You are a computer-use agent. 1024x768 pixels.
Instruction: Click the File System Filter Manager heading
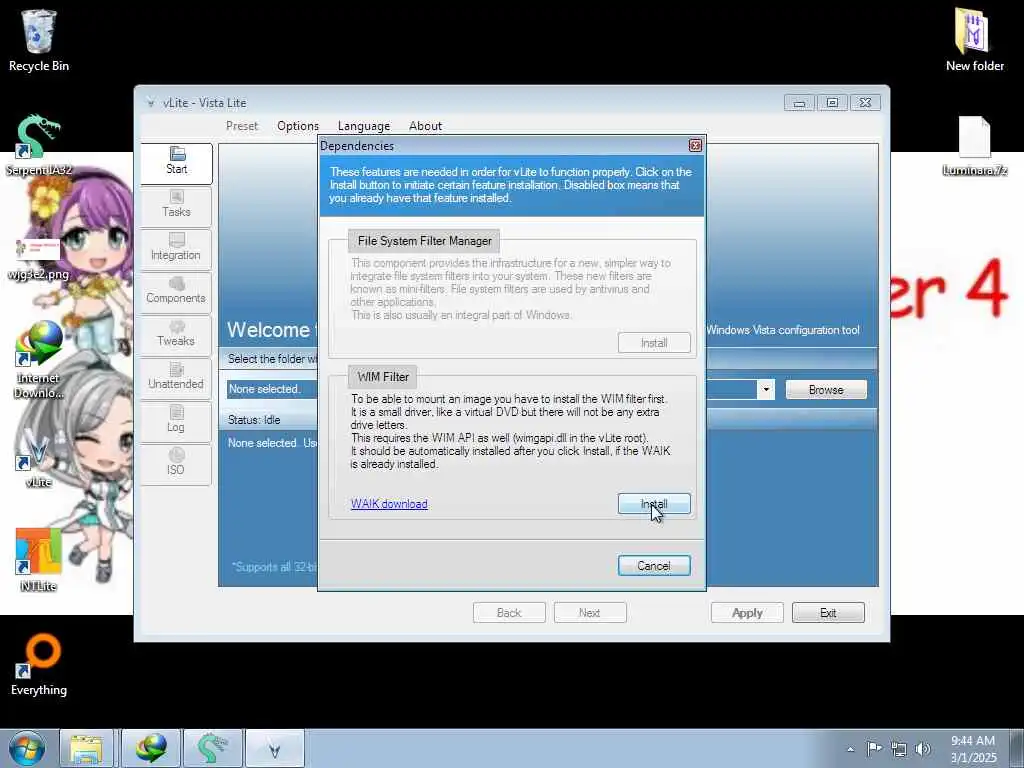[x=424, y=241]
